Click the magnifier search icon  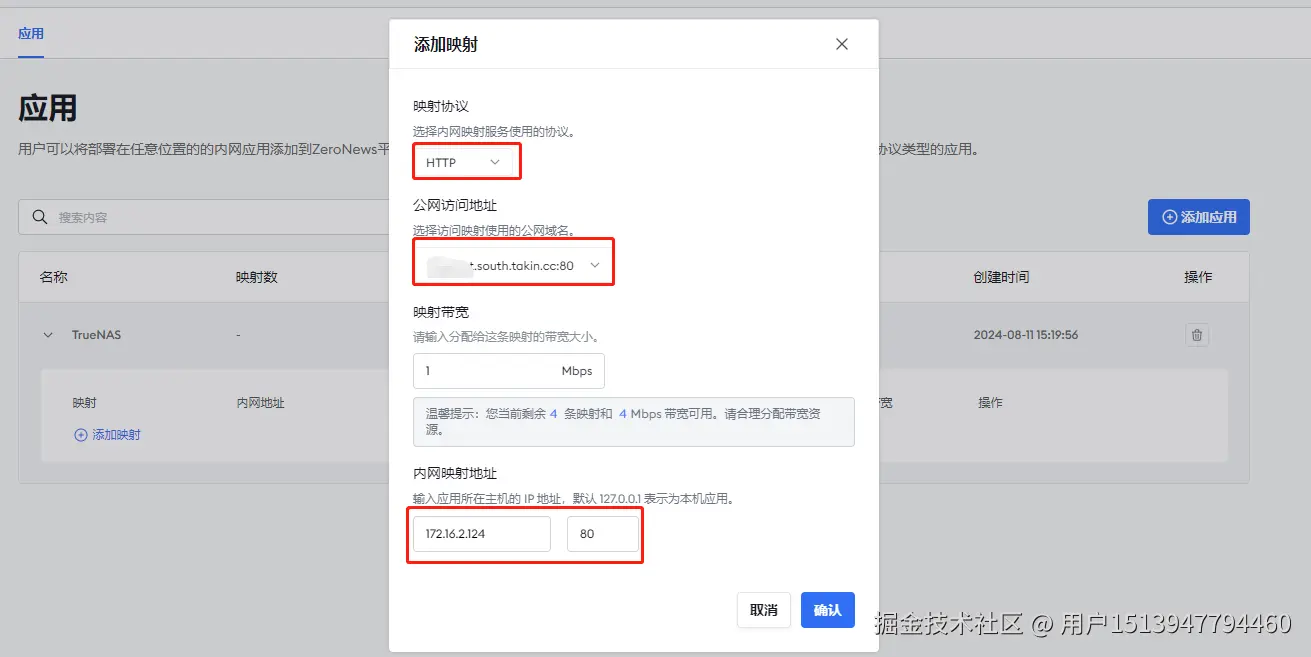[x=40, y=217]
